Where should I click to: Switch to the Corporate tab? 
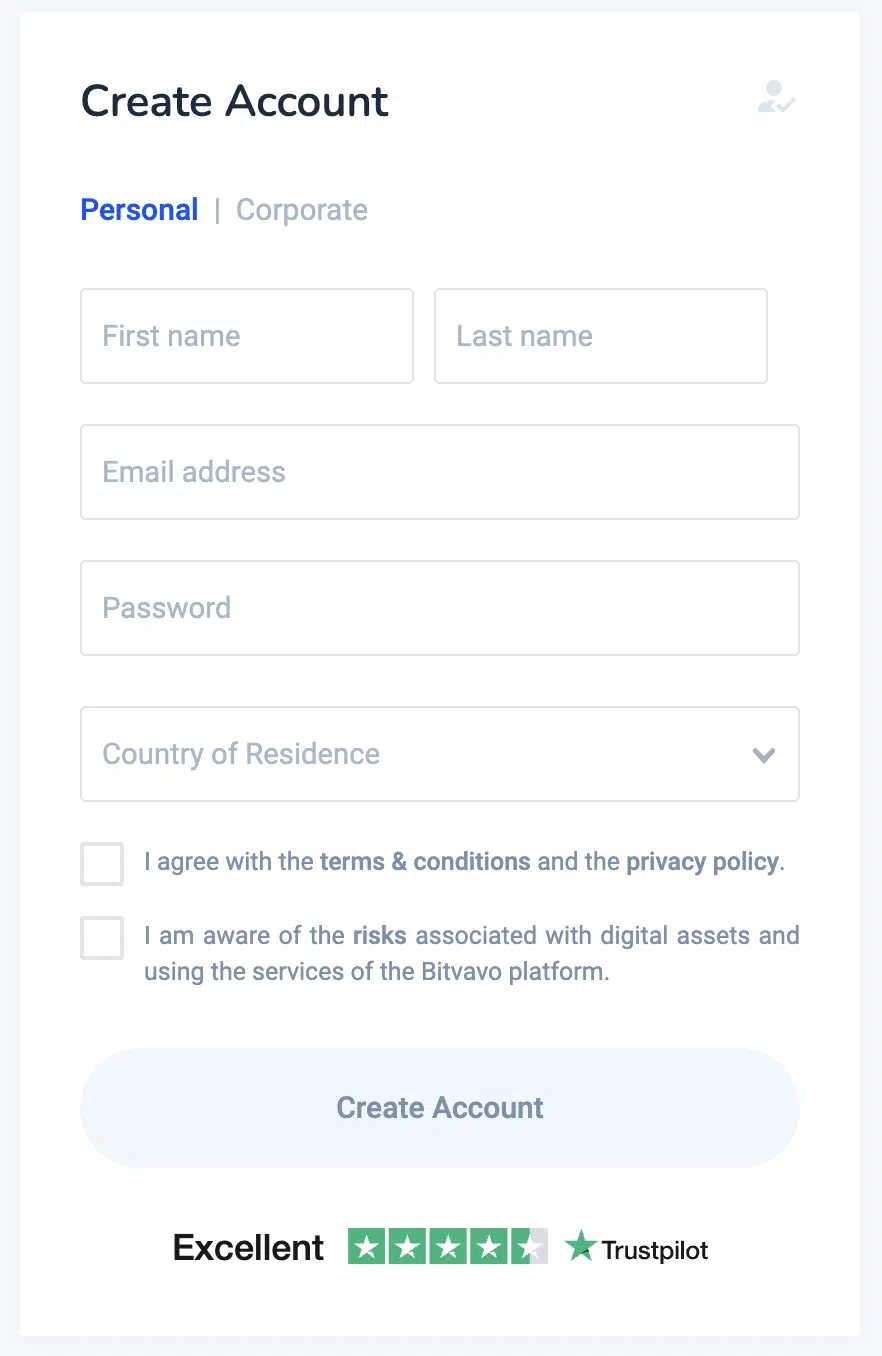coord(302,210)
